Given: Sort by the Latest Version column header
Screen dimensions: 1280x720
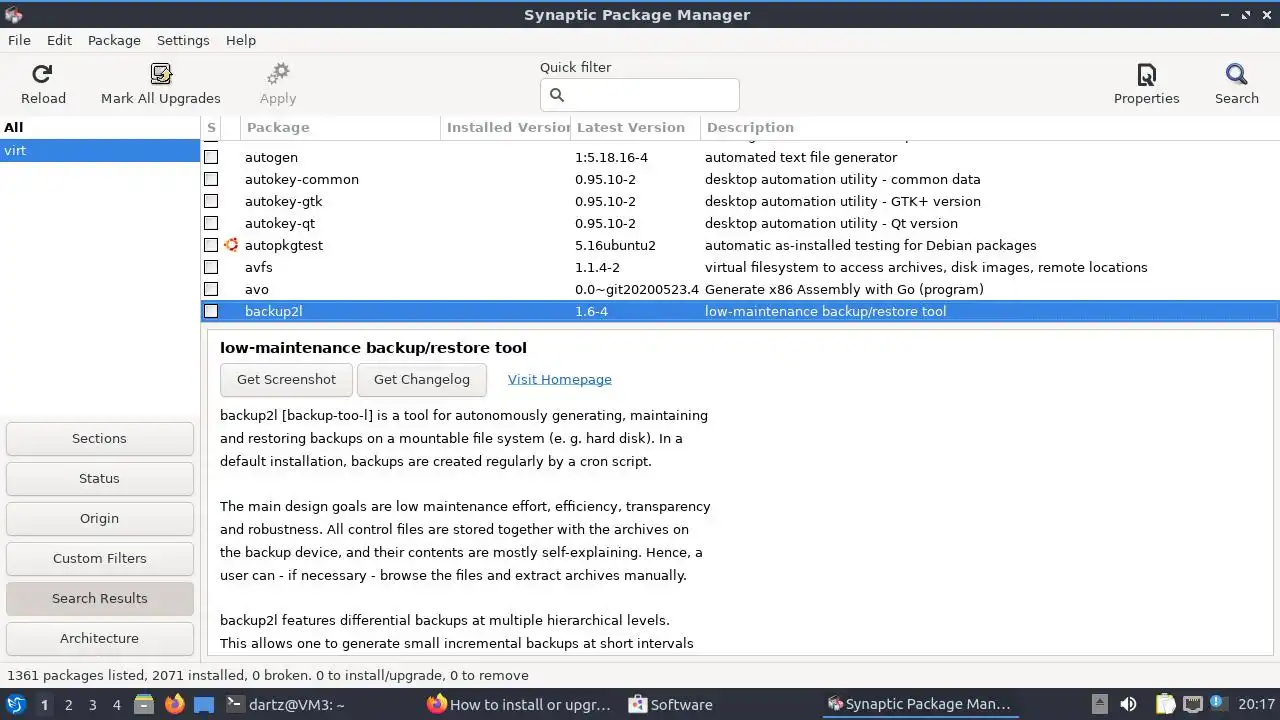Looking at the screenshot, I should click(x=635, y=127).
